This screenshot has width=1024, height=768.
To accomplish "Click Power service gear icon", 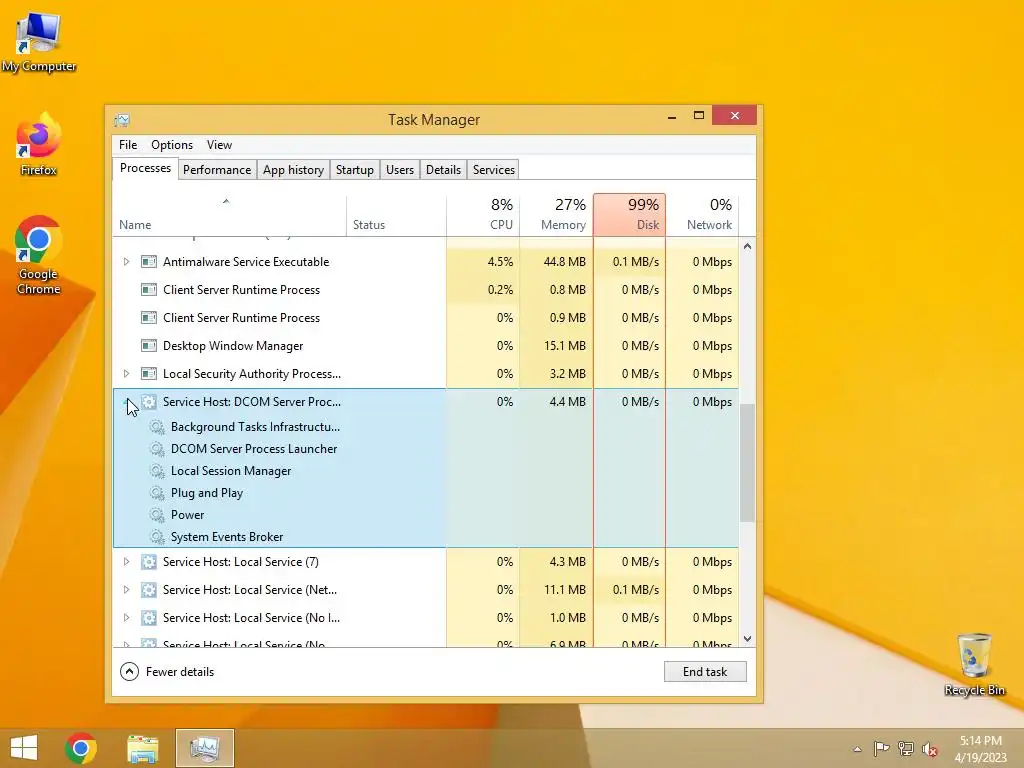I will click(x=157, y=515).
